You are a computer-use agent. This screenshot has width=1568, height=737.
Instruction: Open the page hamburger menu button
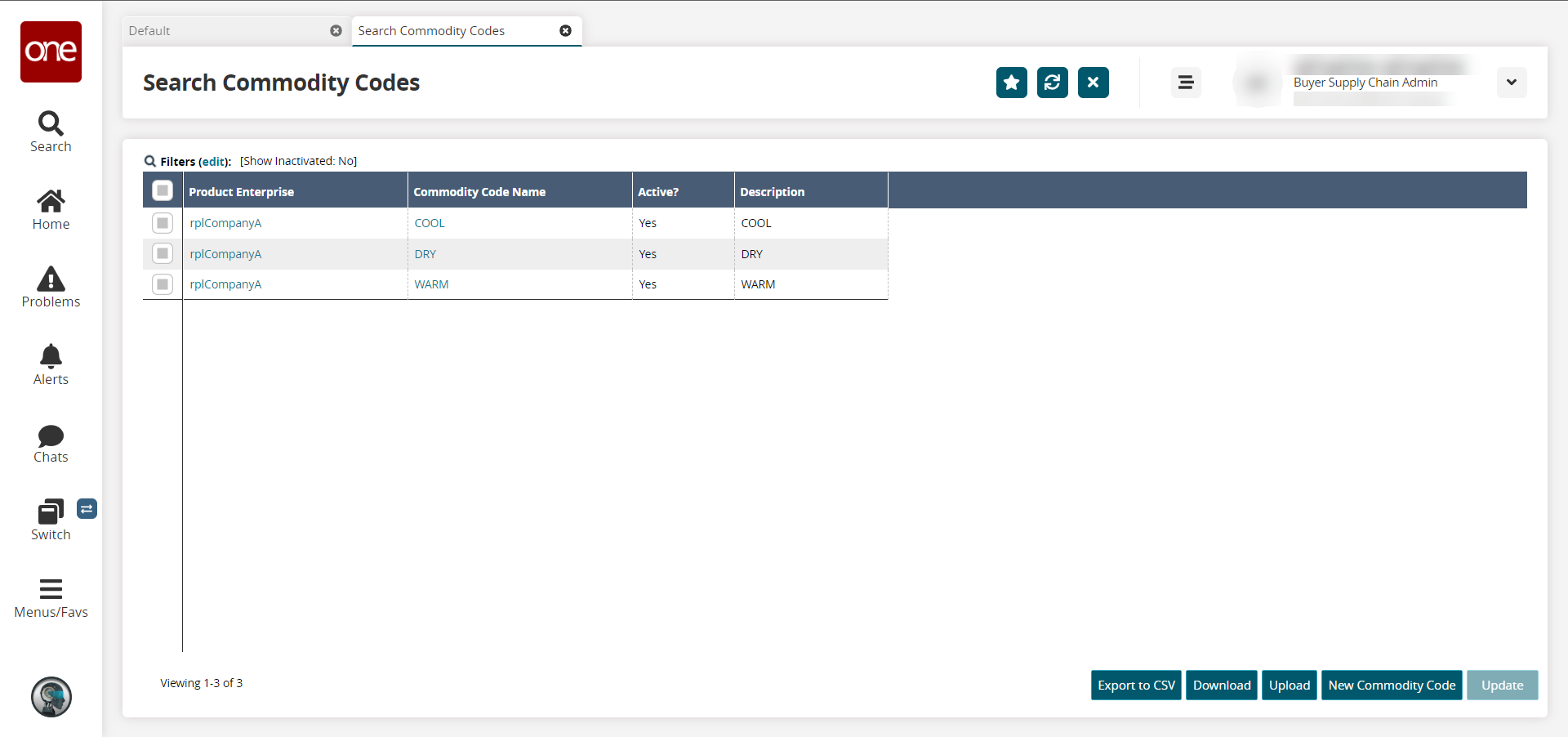pyautogui.click(x=1185, y=83)
